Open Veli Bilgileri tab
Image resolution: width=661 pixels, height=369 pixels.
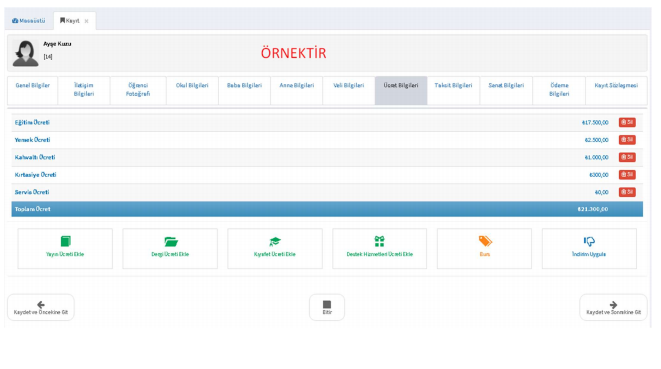coord(349,90)
